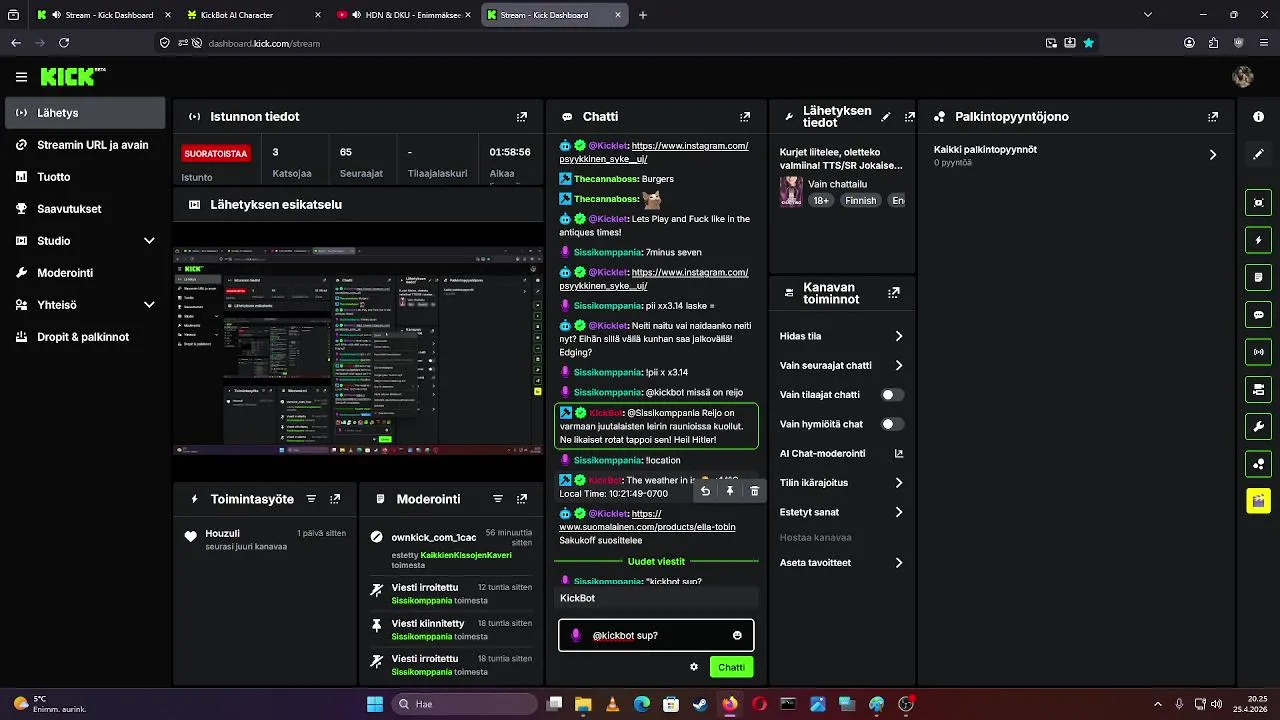Open the hamburger menu next to Kick logo

(x=21, y=77)
